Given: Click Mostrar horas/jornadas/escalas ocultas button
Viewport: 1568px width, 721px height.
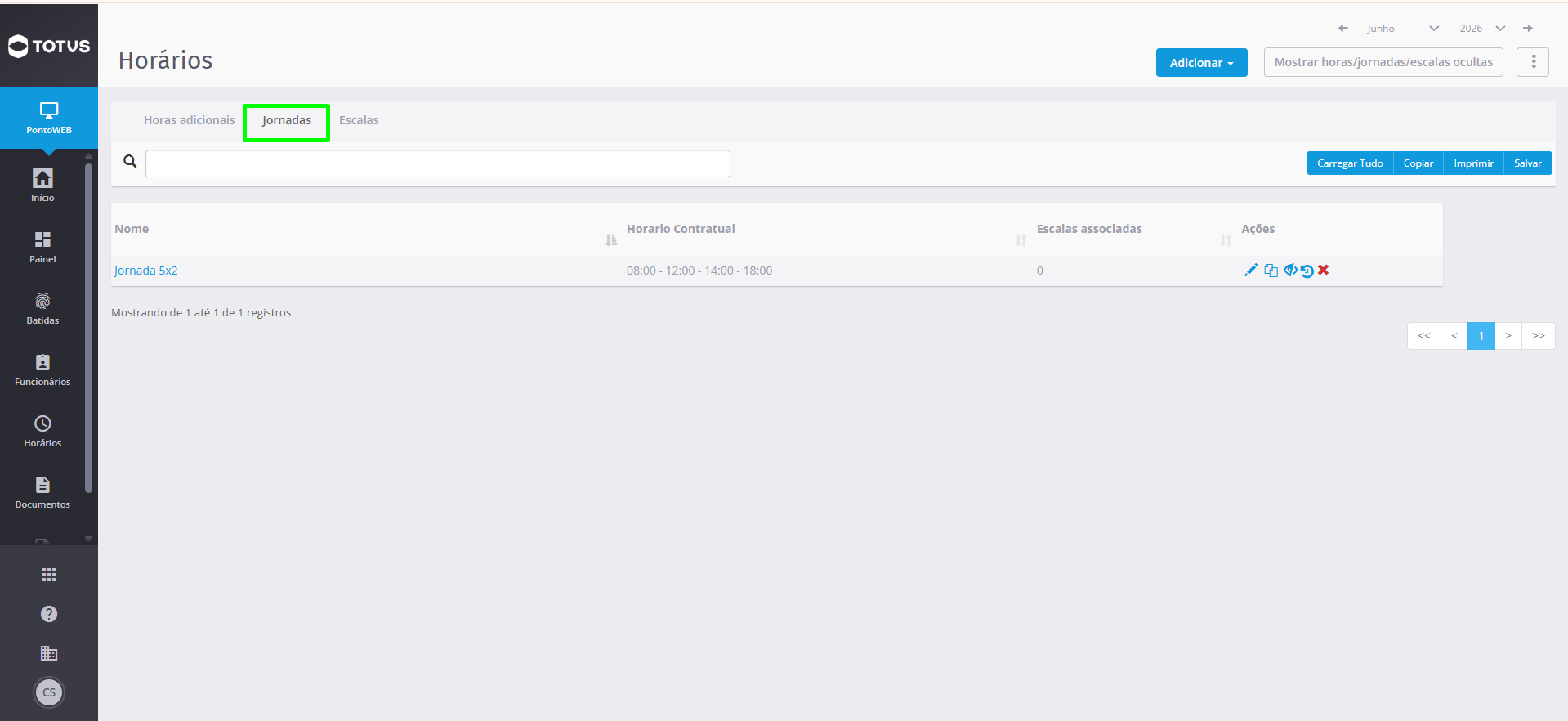Looking at the screenshot, I should 1383,62.
